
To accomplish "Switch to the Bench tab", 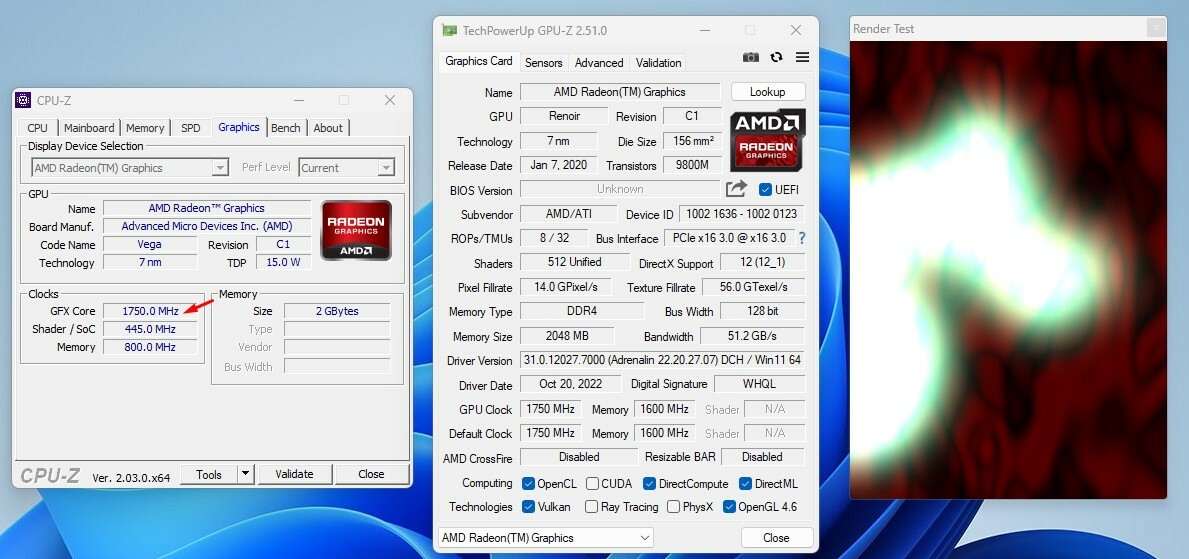I will click(x=286, y=127).
